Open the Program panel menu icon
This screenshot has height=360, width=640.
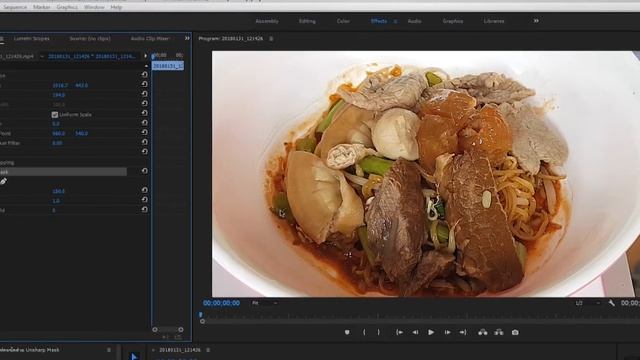pos(271,39)
